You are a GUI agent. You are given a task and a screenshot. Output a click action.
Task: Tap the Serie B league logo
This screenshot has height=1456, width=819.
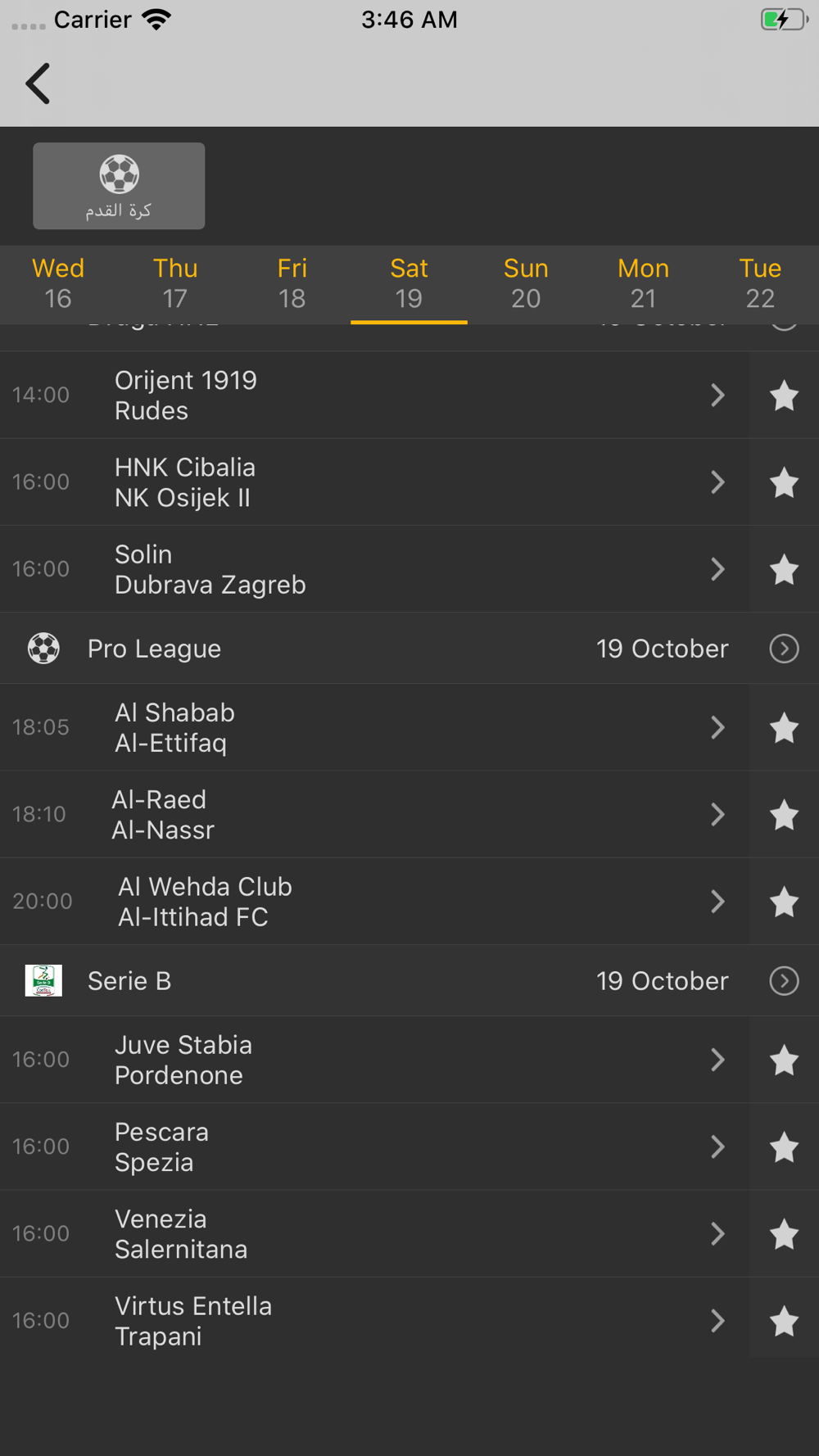coord(43,980)
